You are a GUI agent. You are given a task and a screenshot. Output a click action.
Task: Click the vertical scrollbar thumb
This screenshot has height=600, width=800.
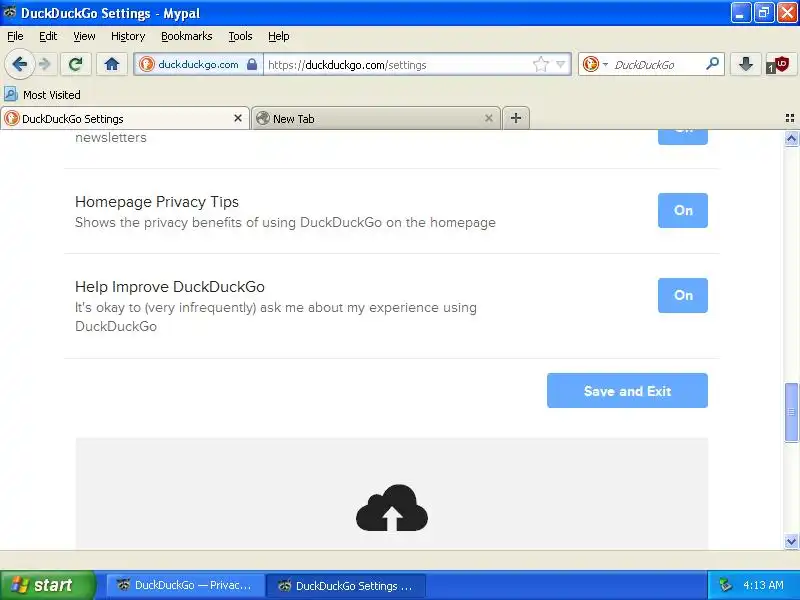click(791, 412)
